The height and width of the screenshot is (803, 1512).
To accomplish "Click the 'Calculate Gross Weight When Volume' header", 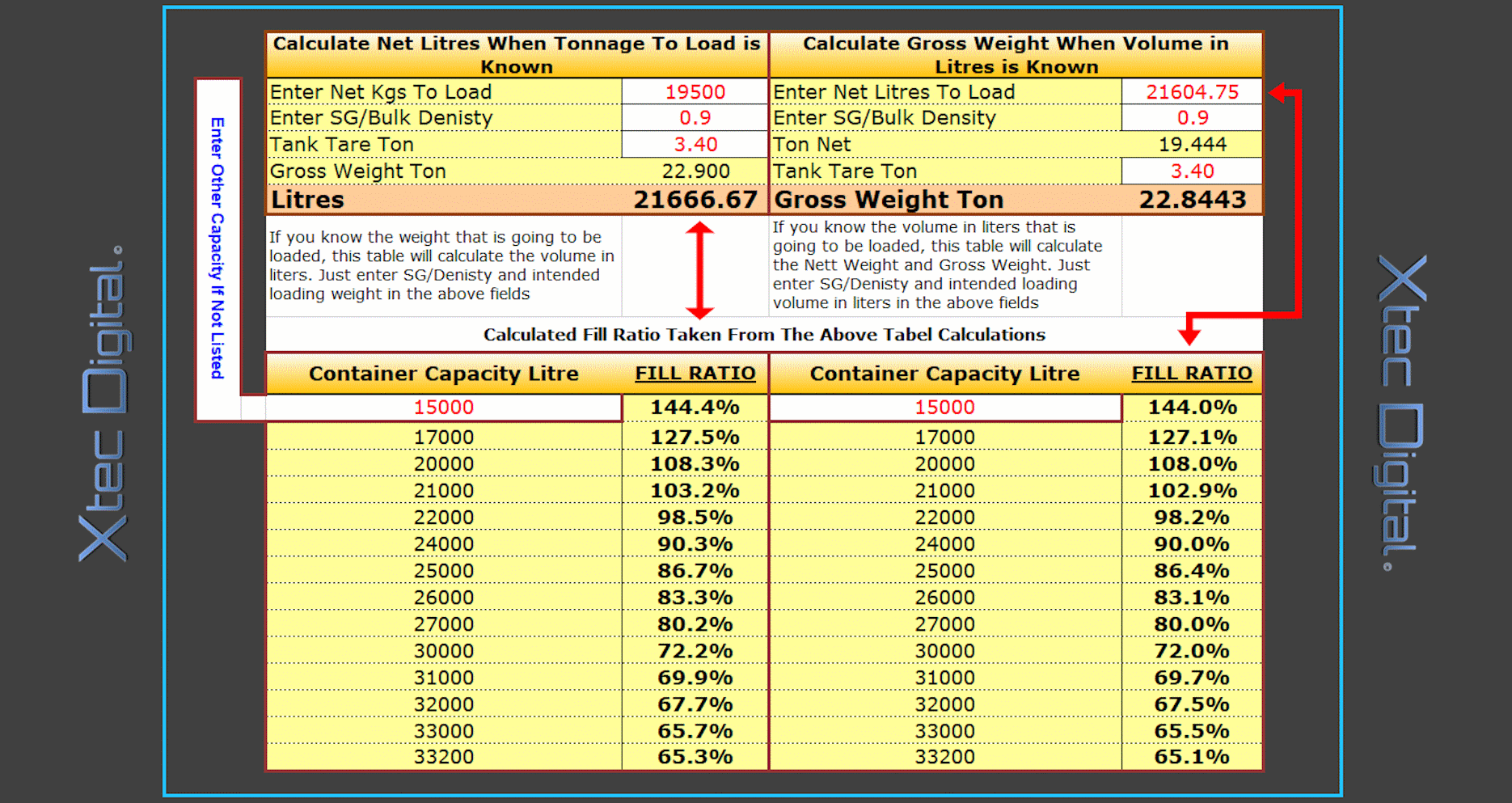I will (1016, 55).
